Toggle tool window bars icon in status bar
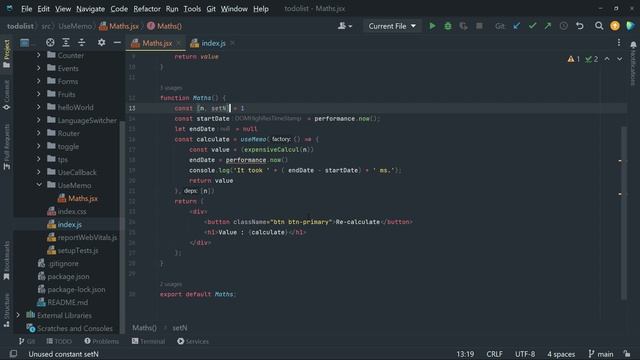The height and width of the screenshot is (360, 640). (13, 354)
